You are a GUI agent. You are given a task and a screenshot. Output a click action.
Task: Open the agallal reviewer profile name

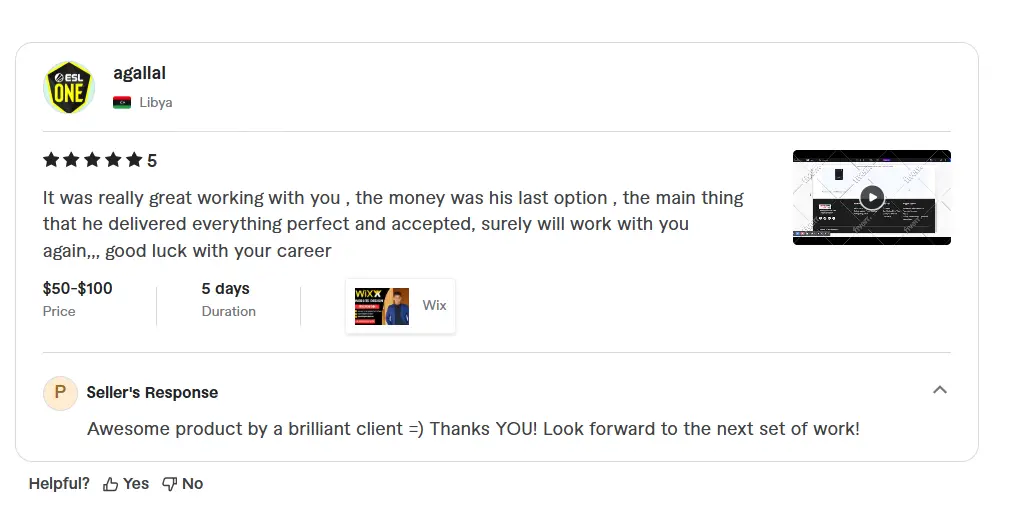(x=139, y=73)
